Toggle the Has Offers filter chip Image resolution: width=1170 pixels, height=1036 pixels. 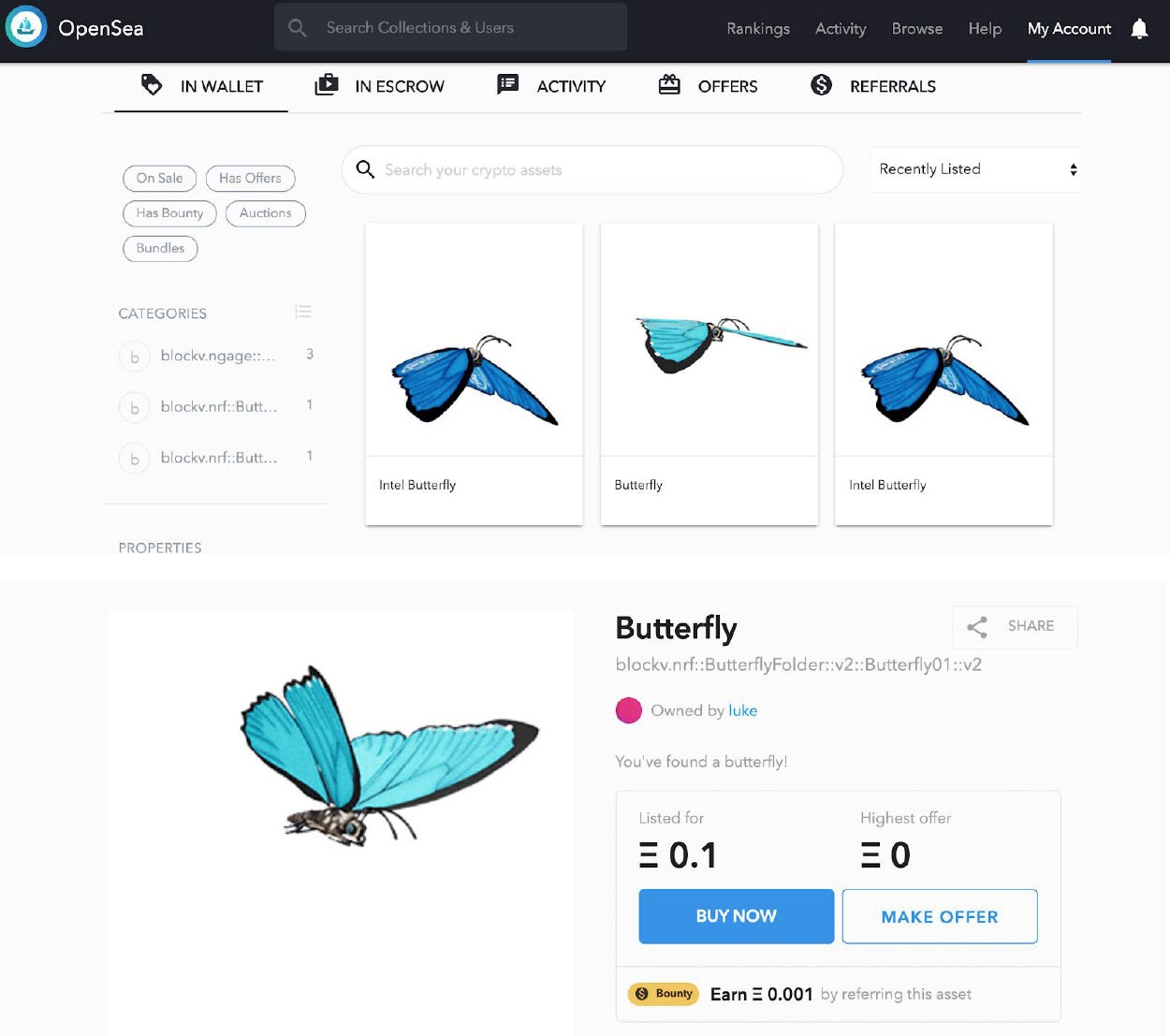250,178
